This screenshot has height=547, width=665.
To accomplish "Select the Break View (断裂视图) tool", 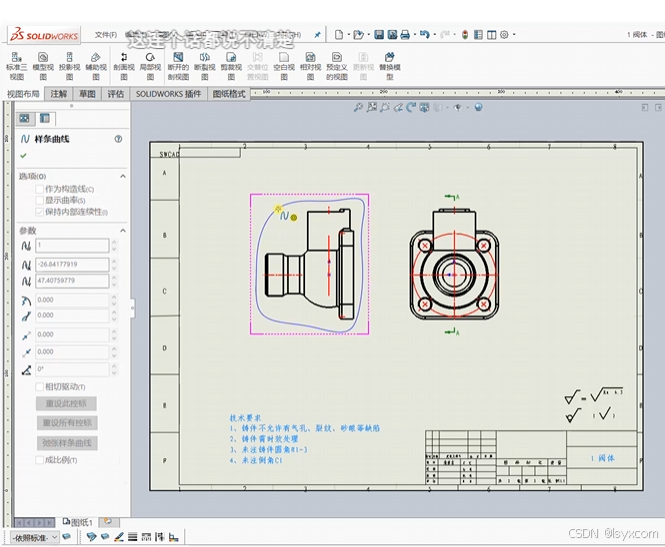I will coord(205,66).
